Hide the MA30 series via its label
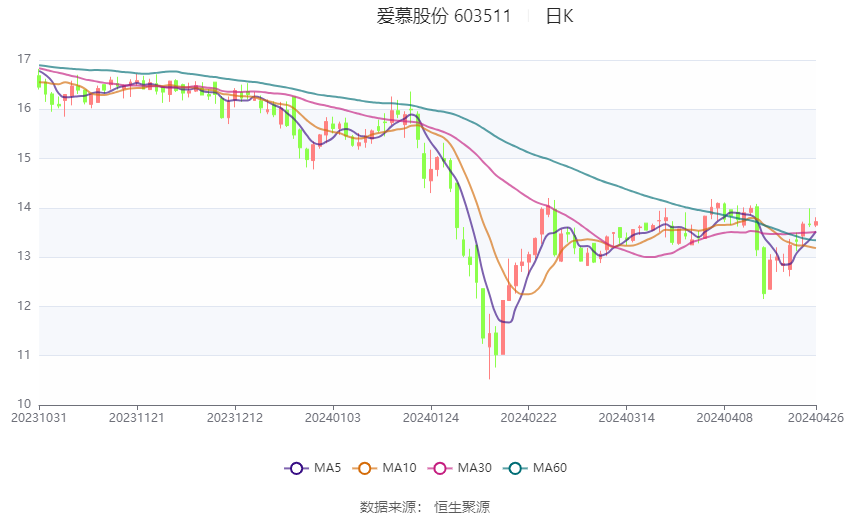The height and width of the screenshot is (517, 850). tap(475, 468)
